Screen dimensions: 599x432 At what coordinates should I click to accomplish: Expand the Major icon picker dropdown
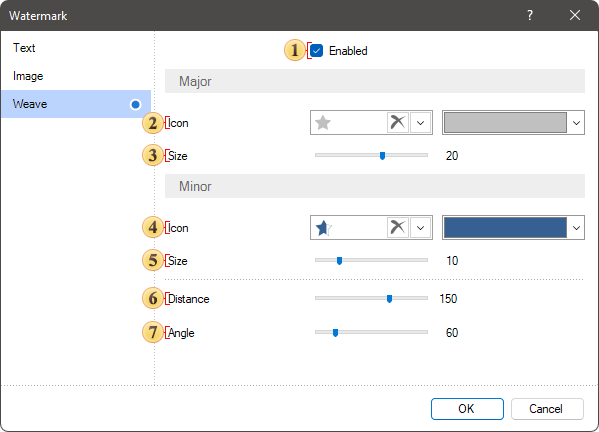click(x=421, y=123)
